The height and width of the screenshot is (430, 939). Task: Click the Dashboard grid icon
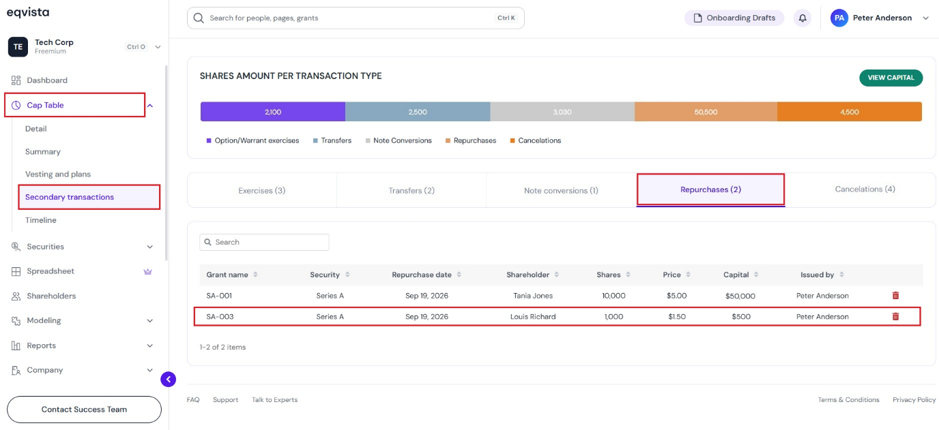[16, 80]
